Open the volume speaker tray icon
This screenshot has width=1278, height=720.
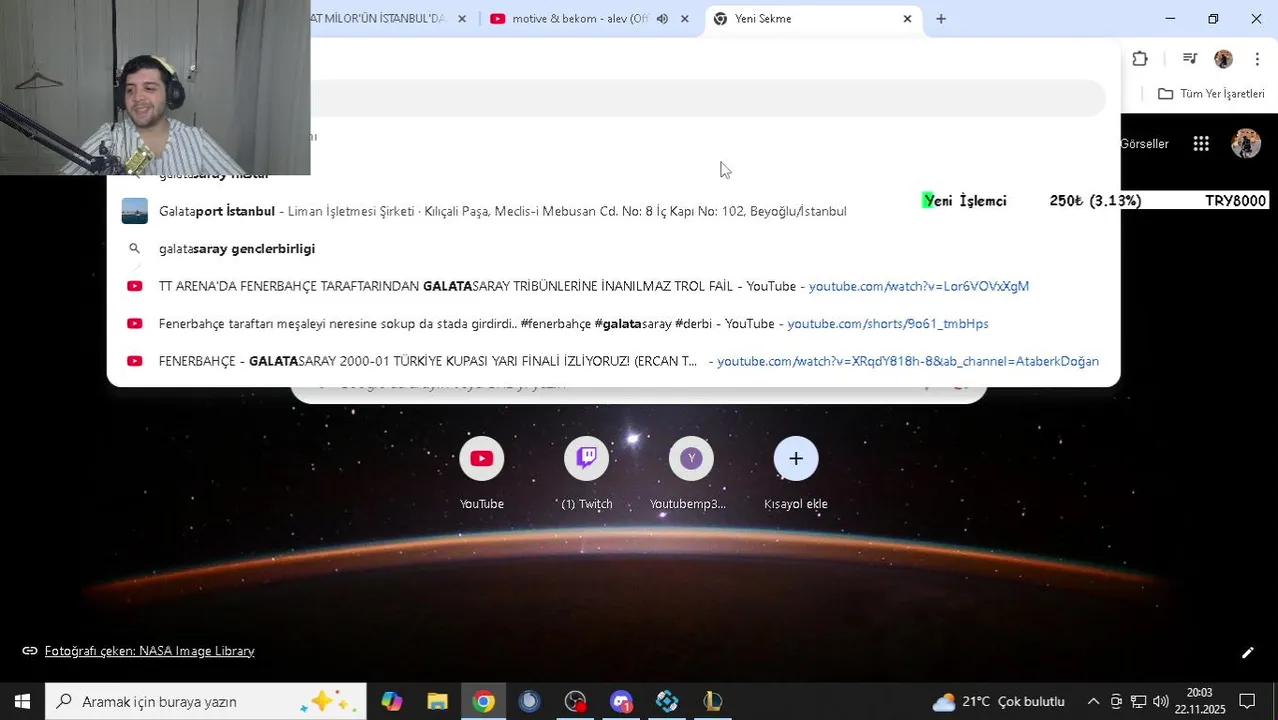1160,701
